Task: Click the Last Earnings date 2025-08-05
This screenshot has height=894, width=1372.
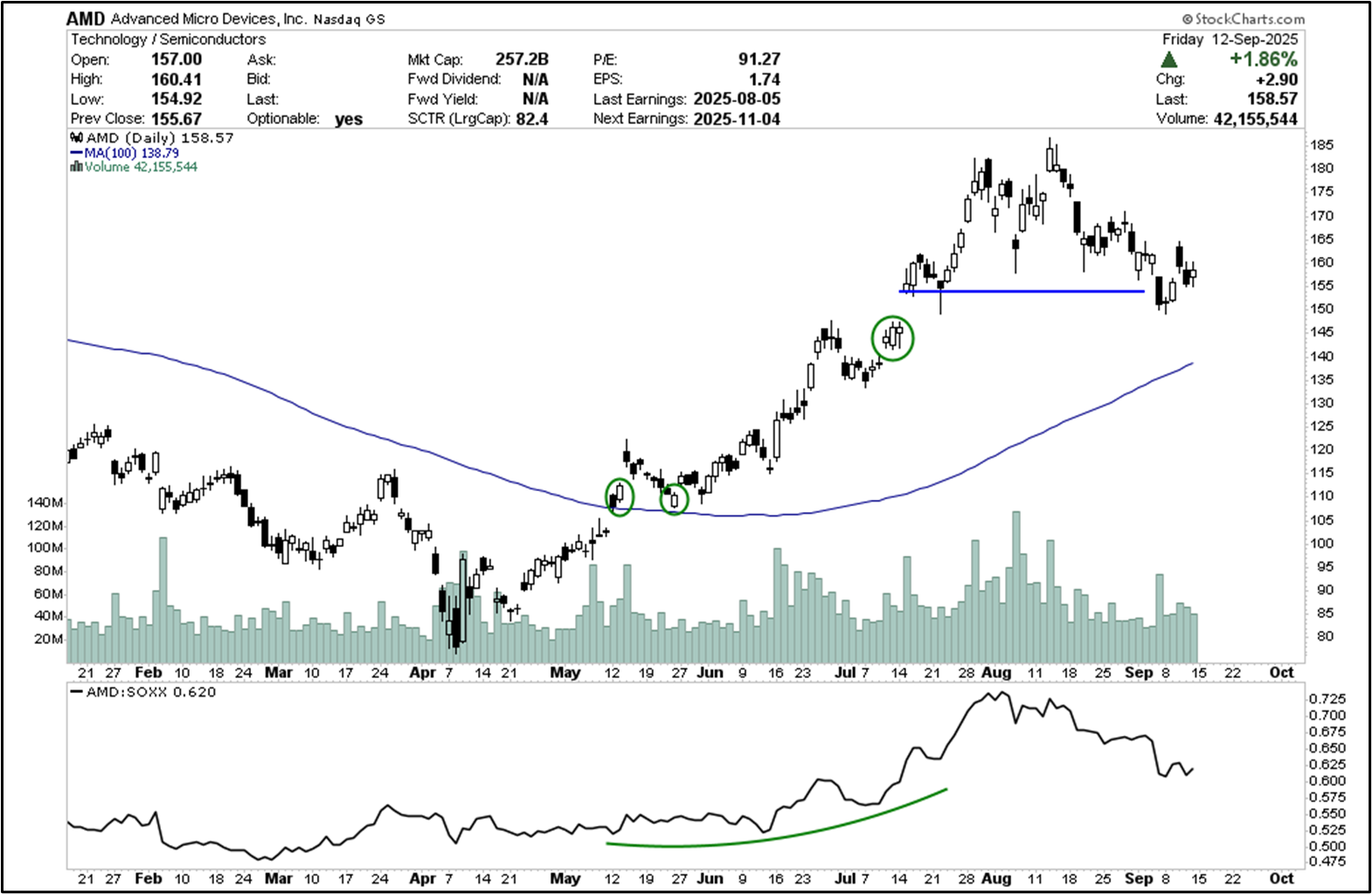Action: pos(737,99)
